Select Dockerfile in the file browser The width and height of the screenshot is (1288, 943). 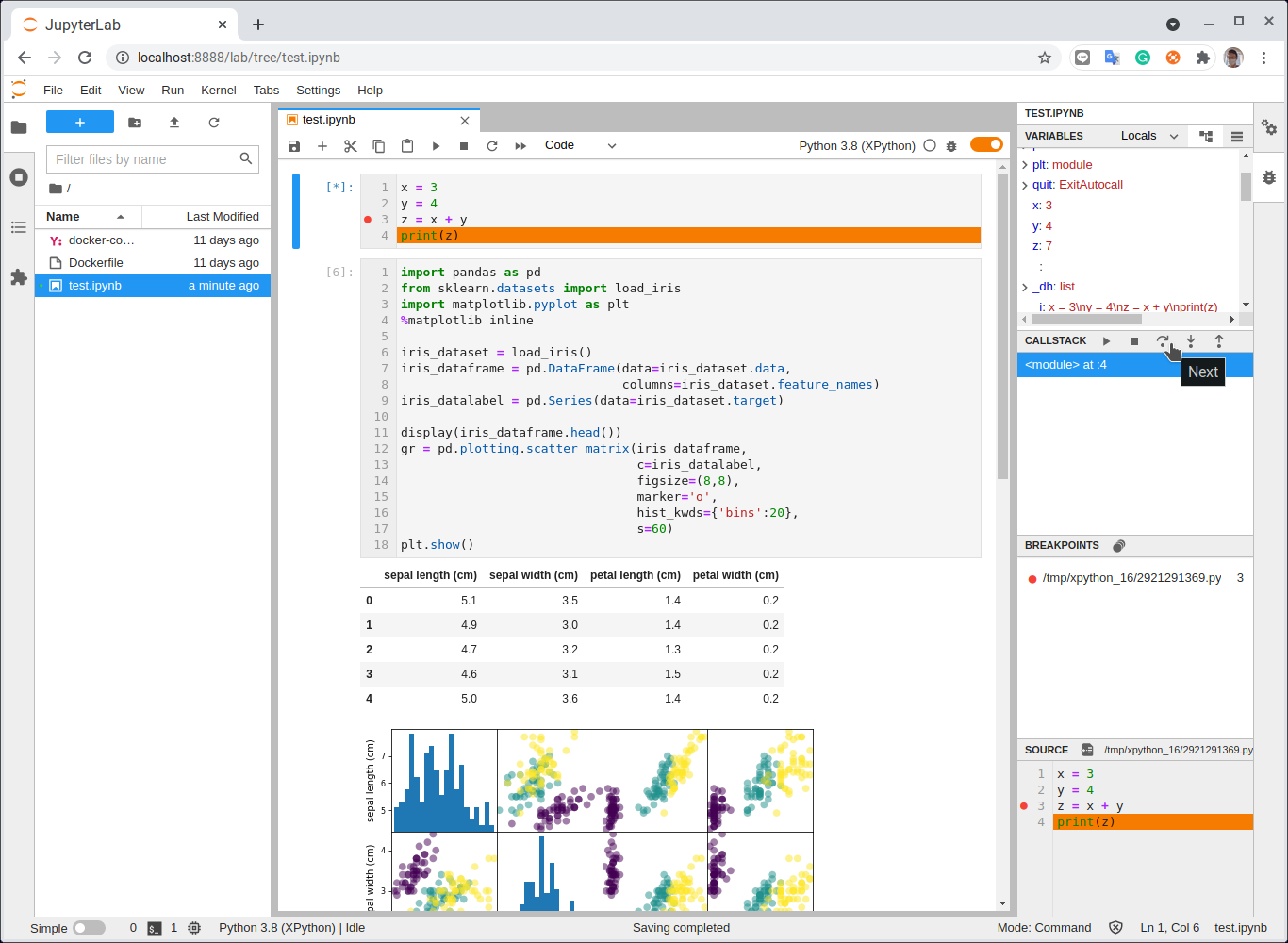click(97, 262)
